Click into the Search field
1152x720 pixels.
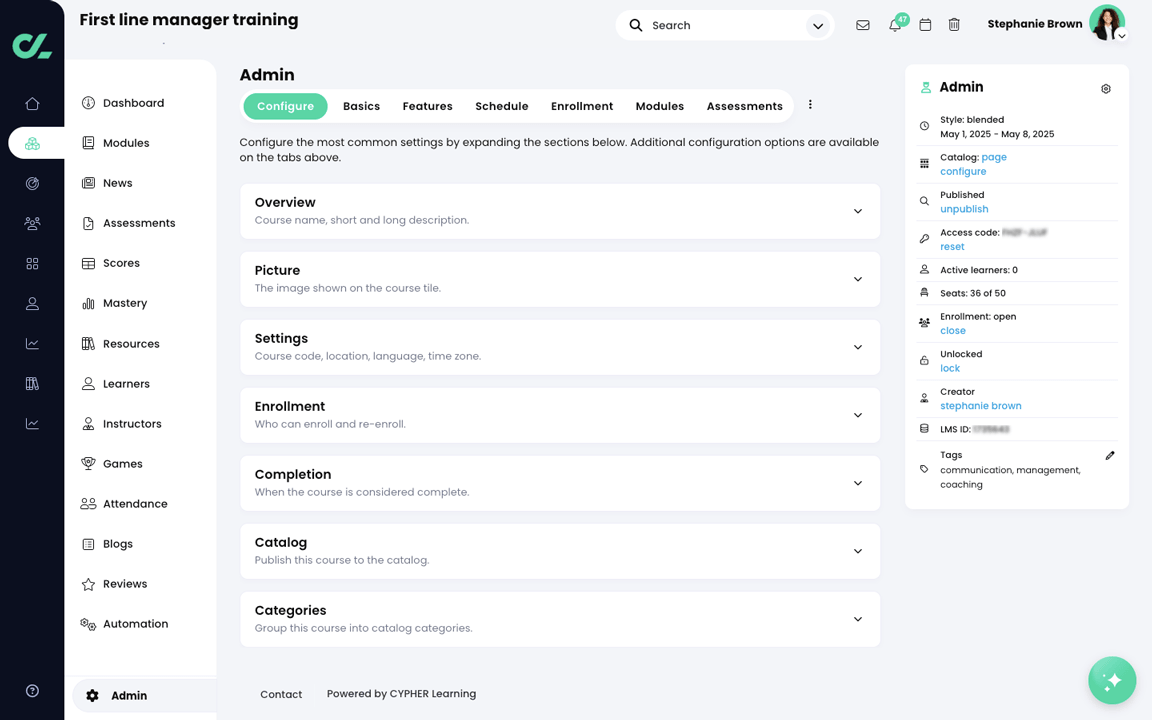[x=724, y=25]
